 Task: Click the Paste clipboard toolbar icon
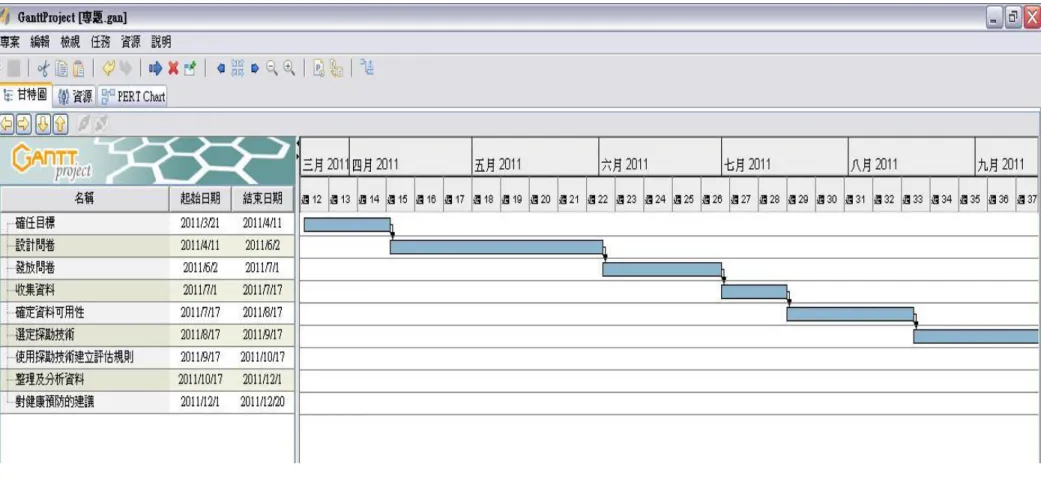[x=78, y=68]
